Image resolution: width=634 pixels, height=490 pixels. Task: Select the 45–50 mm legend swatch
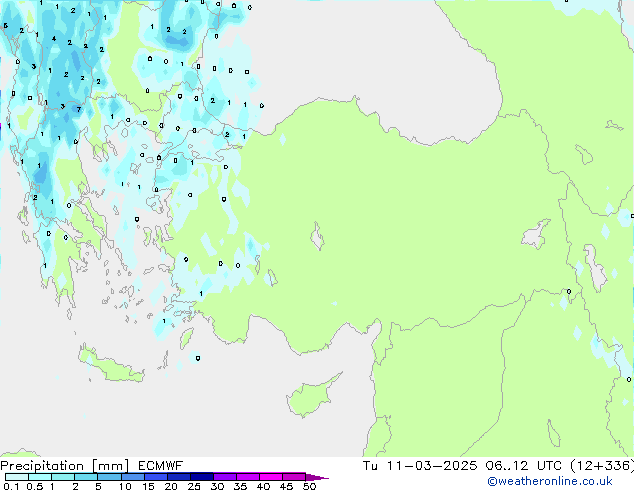[x=294, y=477]
